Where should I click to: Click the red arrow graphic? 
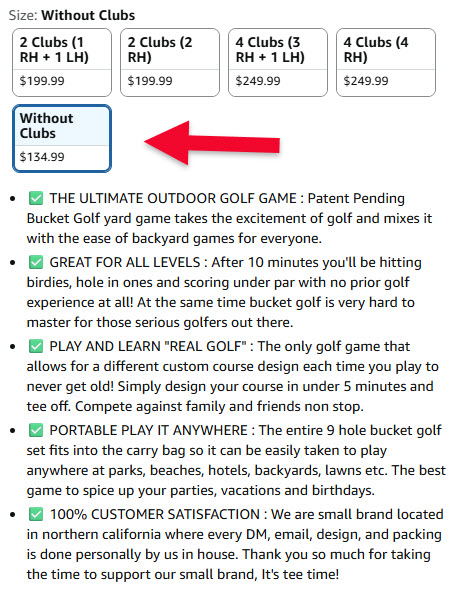tap(212, 143)
